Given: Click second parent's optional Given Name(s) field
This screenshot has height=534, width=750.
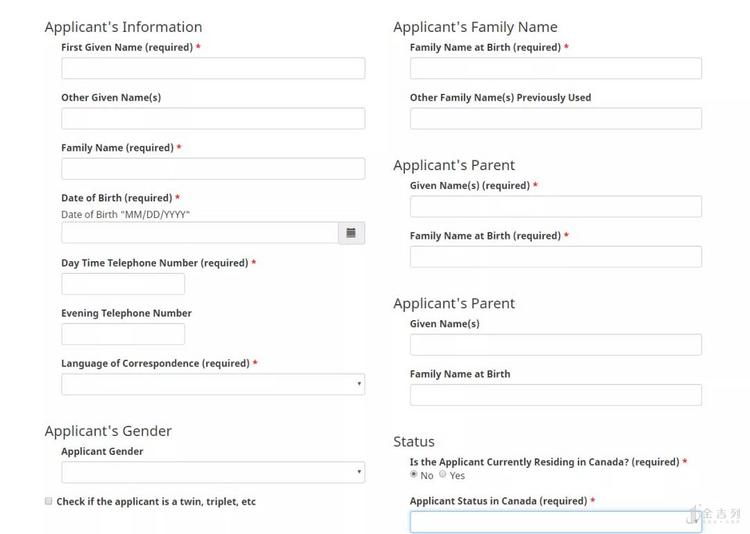Looking at the screenshot, I should [x=555, y=344].
